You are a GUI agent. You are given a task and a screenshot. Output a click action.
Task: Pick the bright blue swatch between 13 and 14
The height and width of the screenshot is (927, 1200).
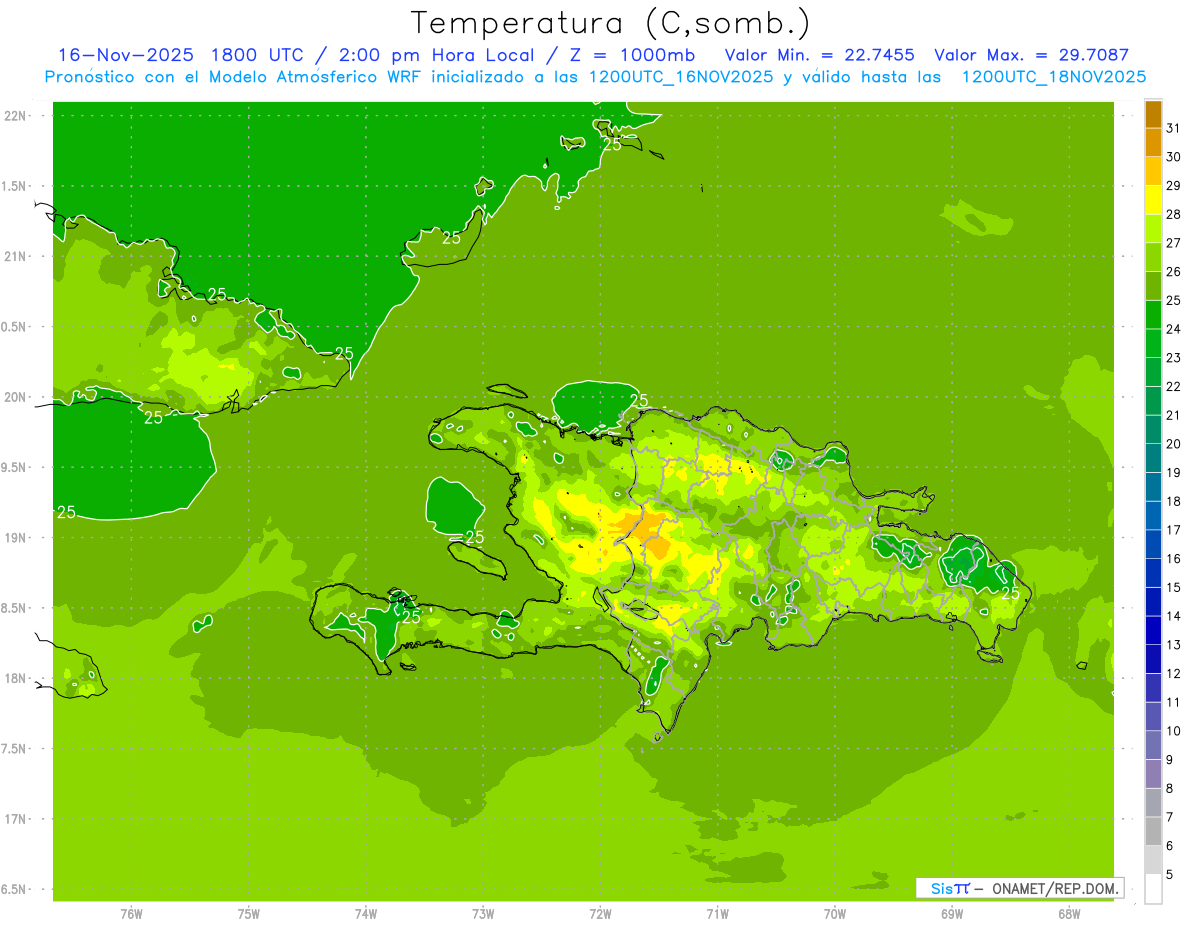point(1153,630)
